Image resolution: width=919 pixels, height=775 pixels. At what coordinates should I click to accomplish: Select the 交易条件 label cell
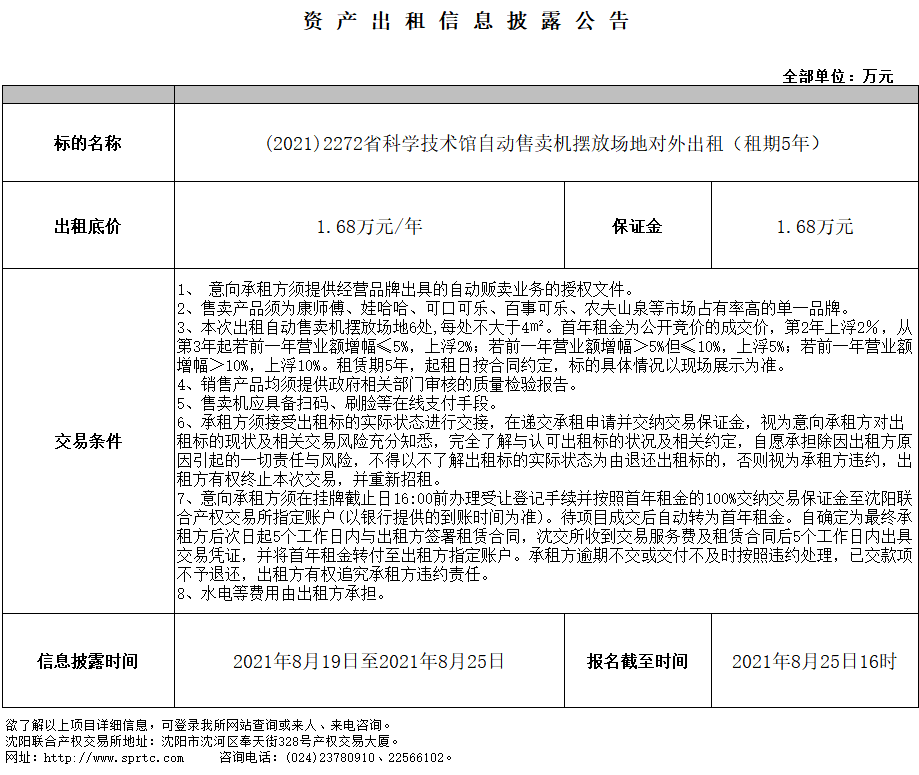[88, 441]
